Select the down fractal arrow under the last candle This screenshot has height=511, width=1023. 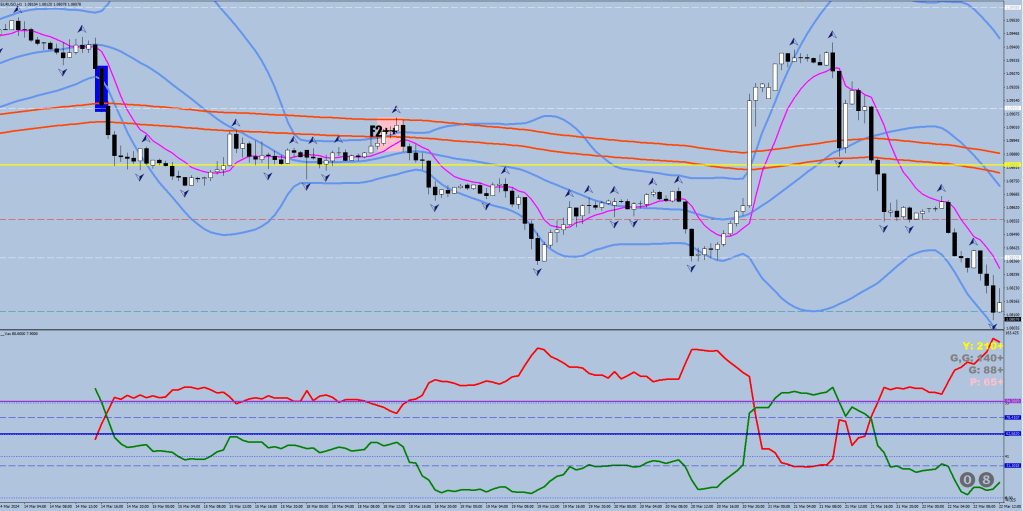[x=994, y=325]
